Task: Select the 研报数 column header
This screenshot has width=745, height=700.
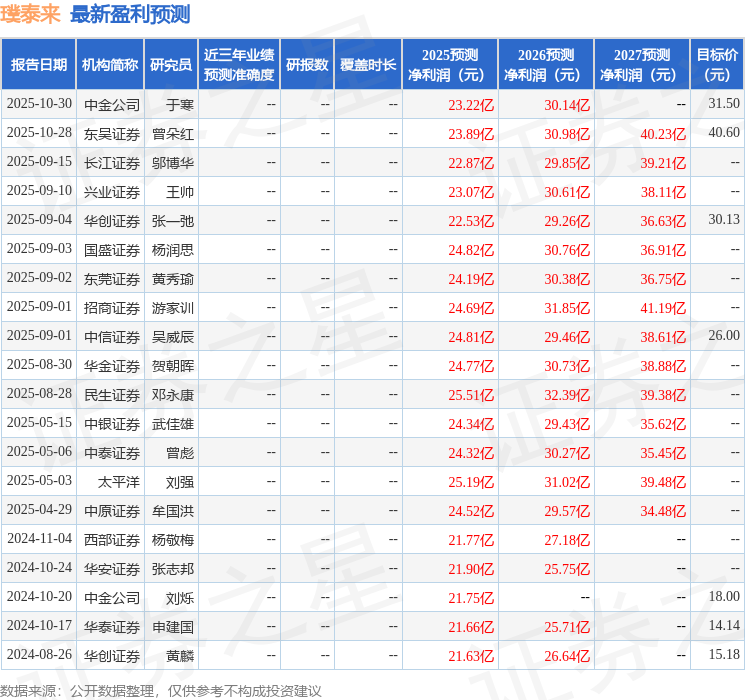Action: coord(307,65)
